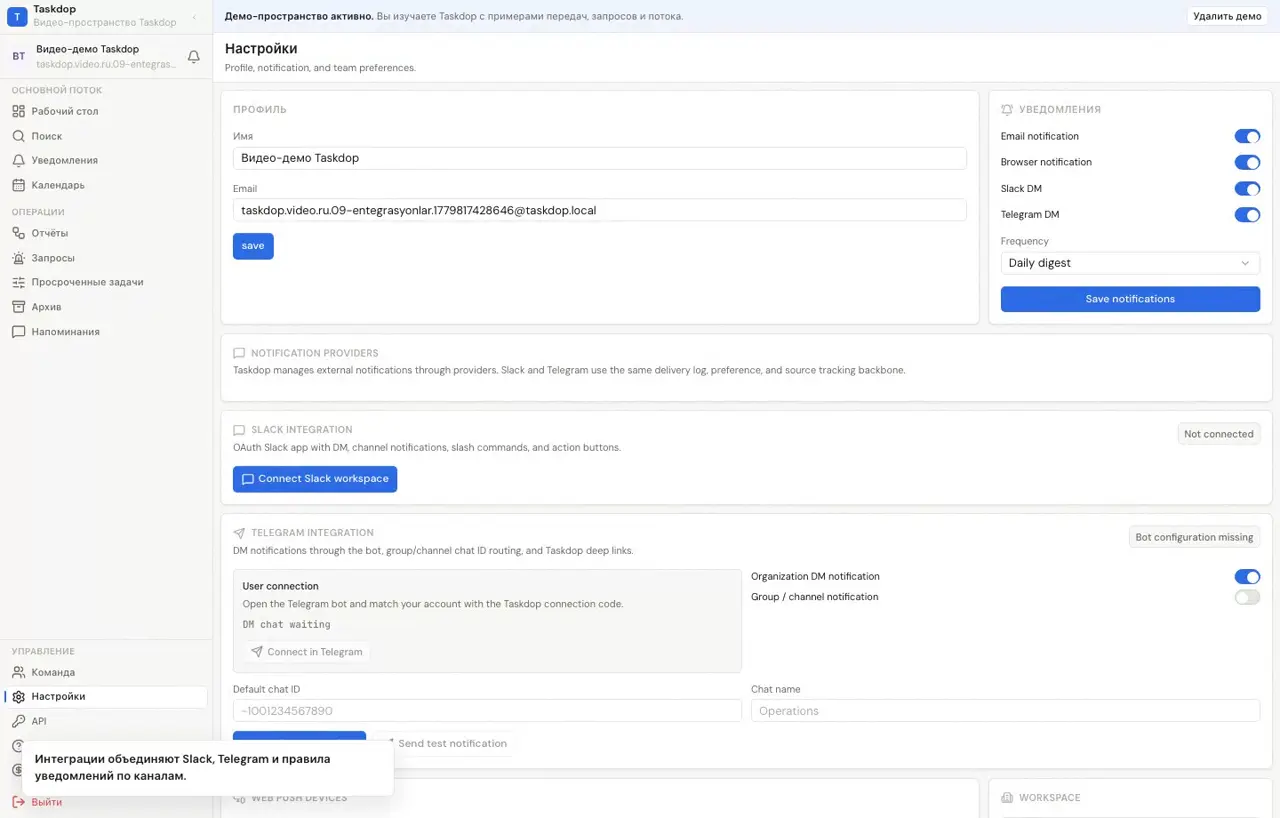Collapse the sidebar with the chevron

[x=195, y=17]
